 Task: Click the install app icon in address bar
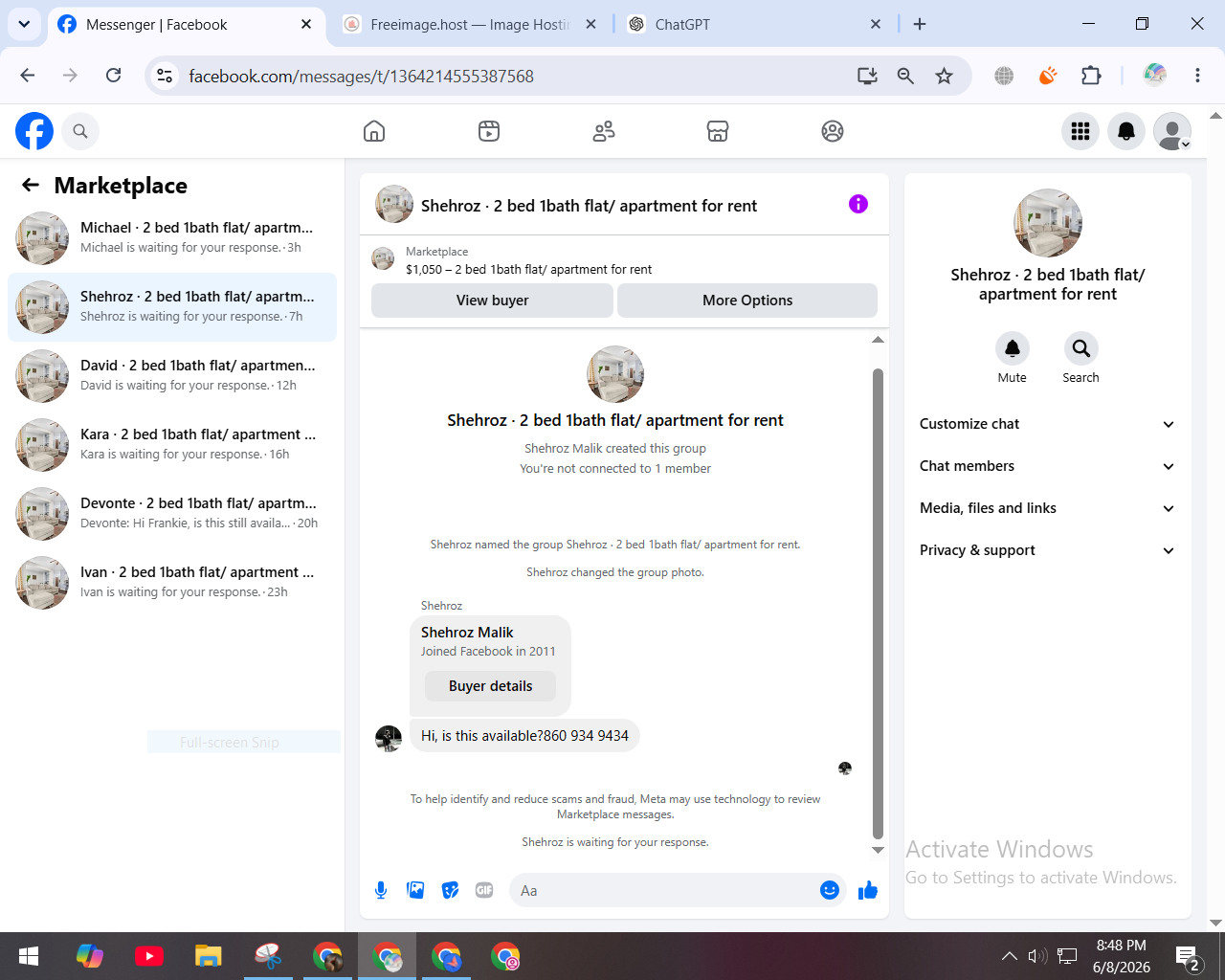[867, 76]
